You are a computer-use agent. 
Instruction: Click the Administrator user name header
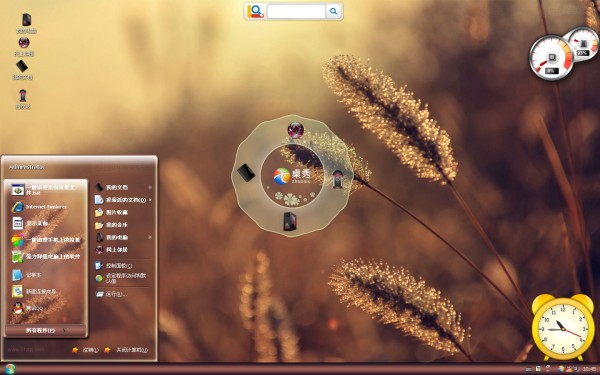point(27,167)
